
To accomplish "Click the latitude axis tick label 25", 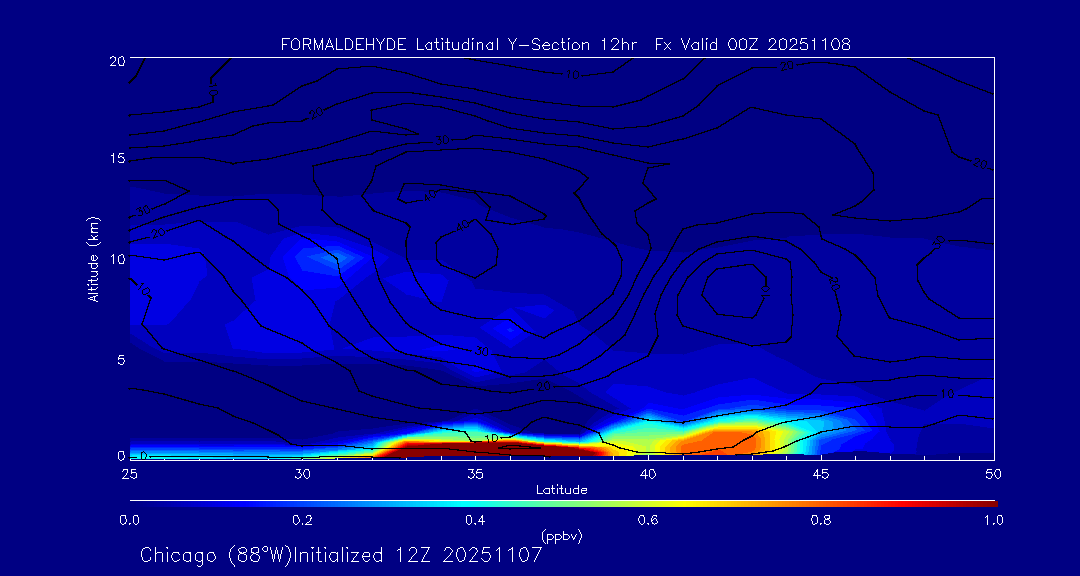I will click(x=129, y=474).
